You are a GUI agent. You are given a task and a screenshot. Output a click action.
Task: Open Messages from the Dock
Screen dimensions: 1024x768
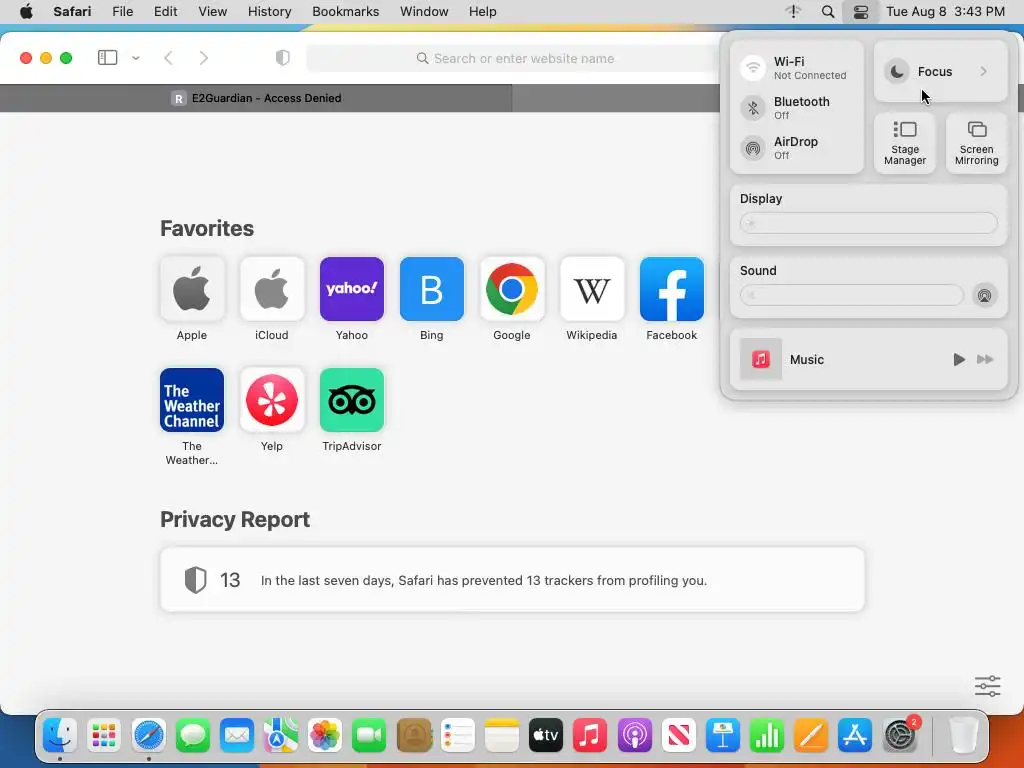point(193,735)
